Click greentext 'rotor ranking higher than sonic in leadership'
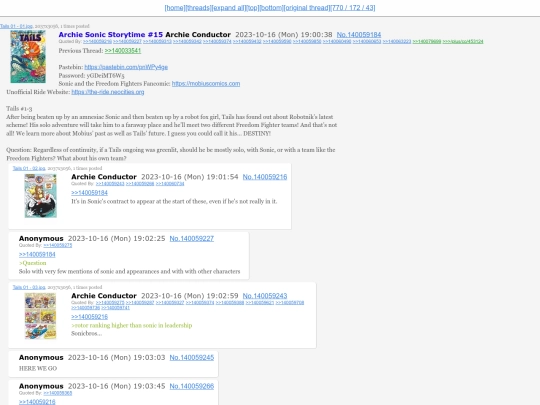 tap(132, 325)
